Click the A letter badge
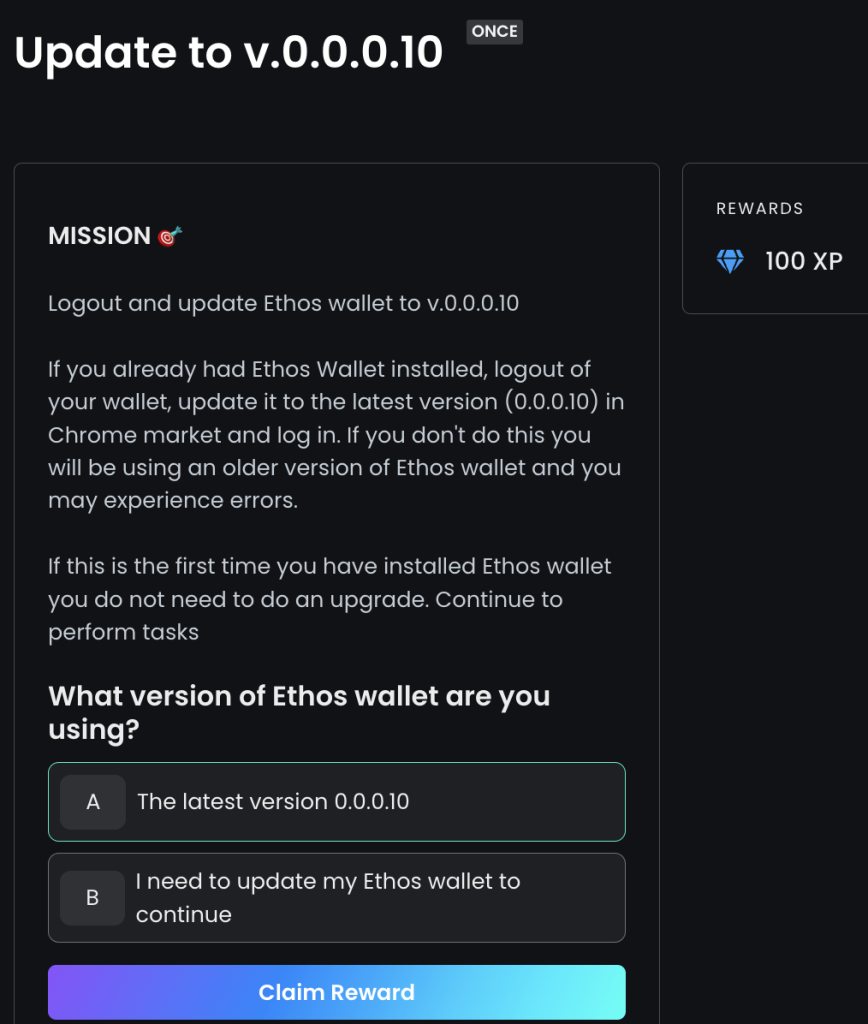The image size is (868, 1024). pyautogui.click(x=93, y=802)
